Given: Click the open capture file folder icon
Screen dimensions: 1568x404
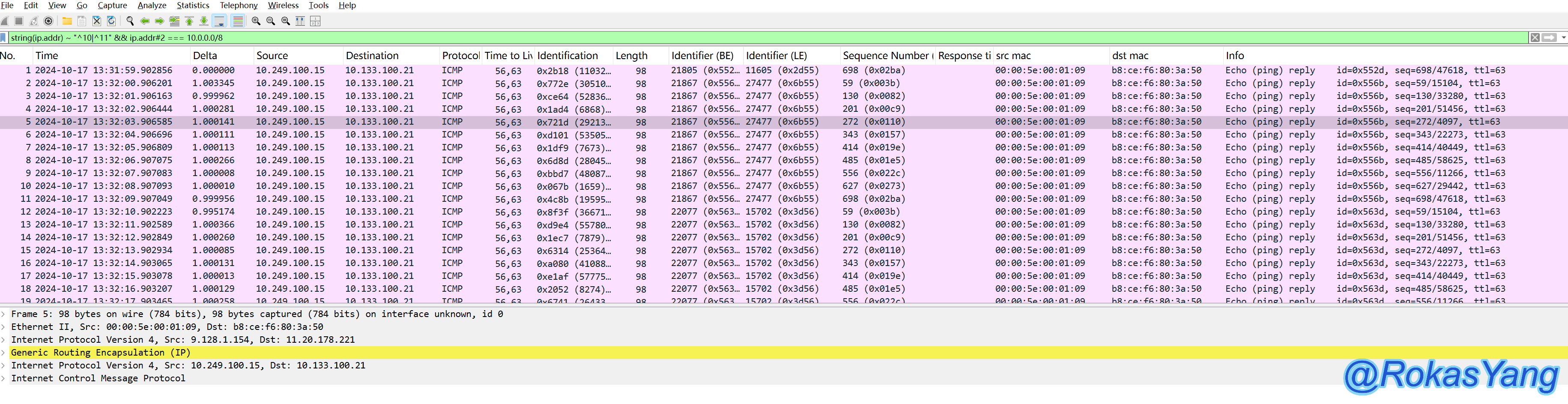Looking at the screenshot, I should 67,21.
